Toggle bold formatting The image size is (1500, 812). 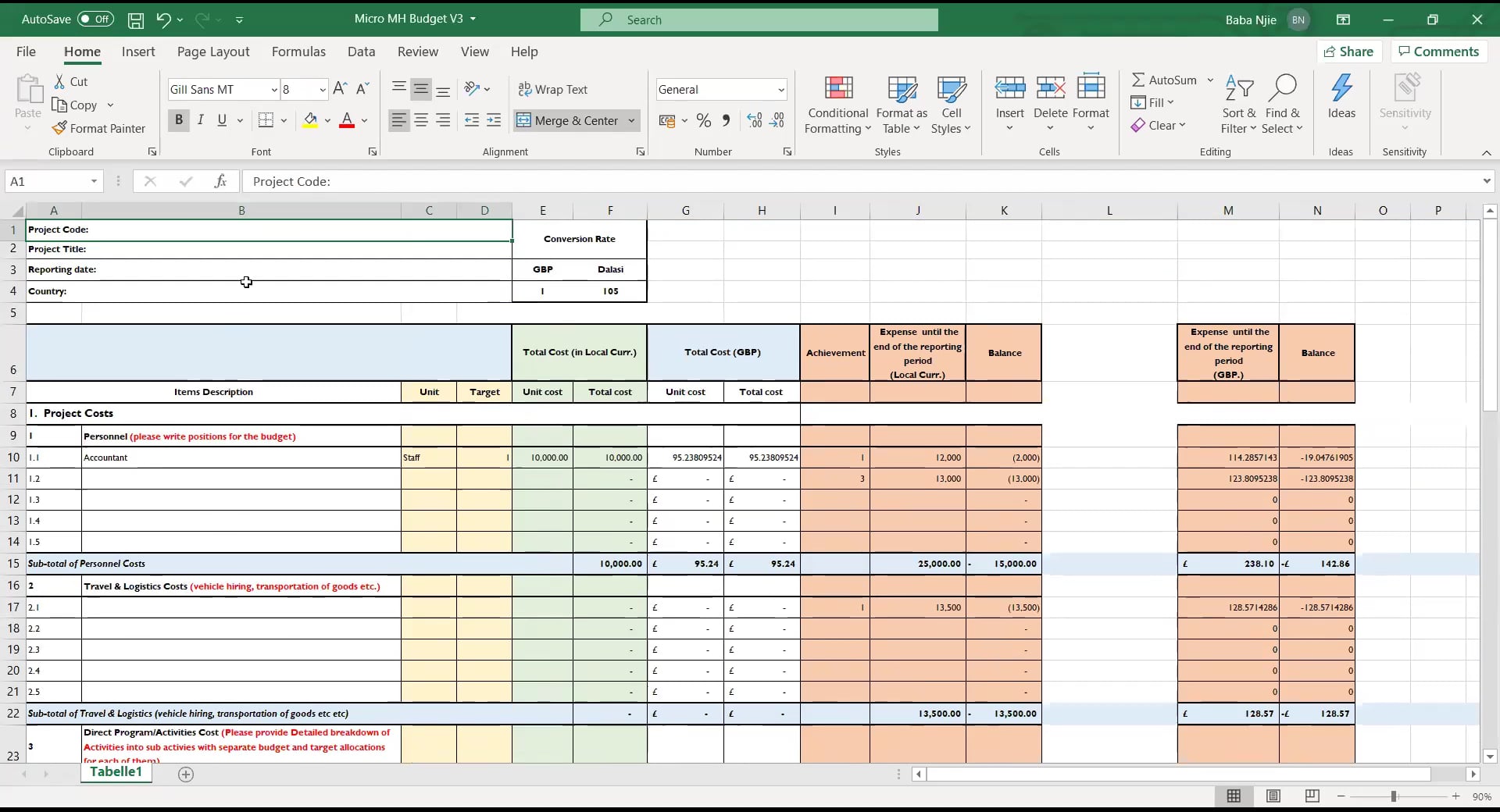(x=179, y=119)
